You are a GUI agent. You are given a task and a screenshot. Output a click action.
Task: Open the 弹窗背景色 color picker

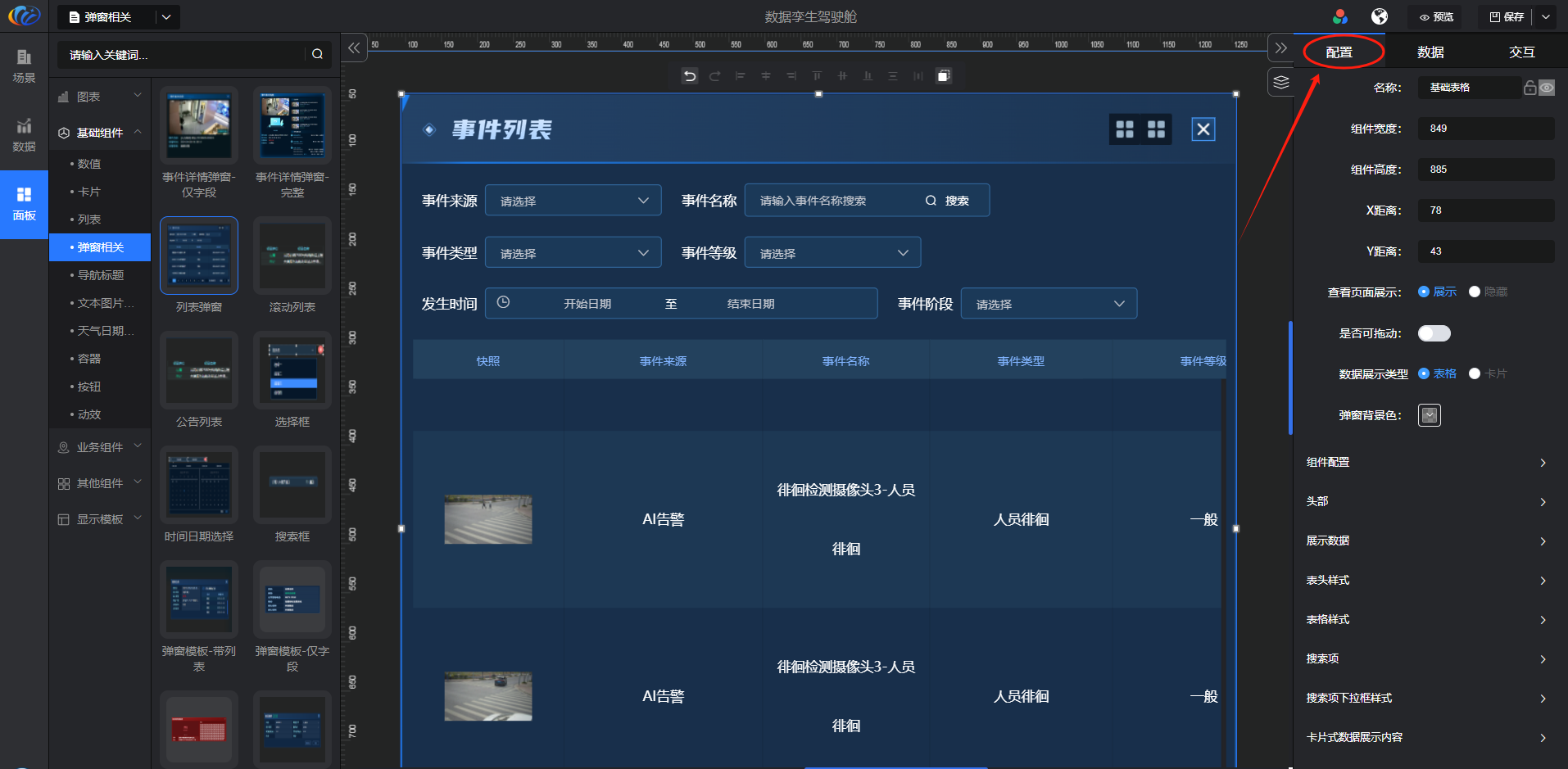click(x=1429, y=415)
